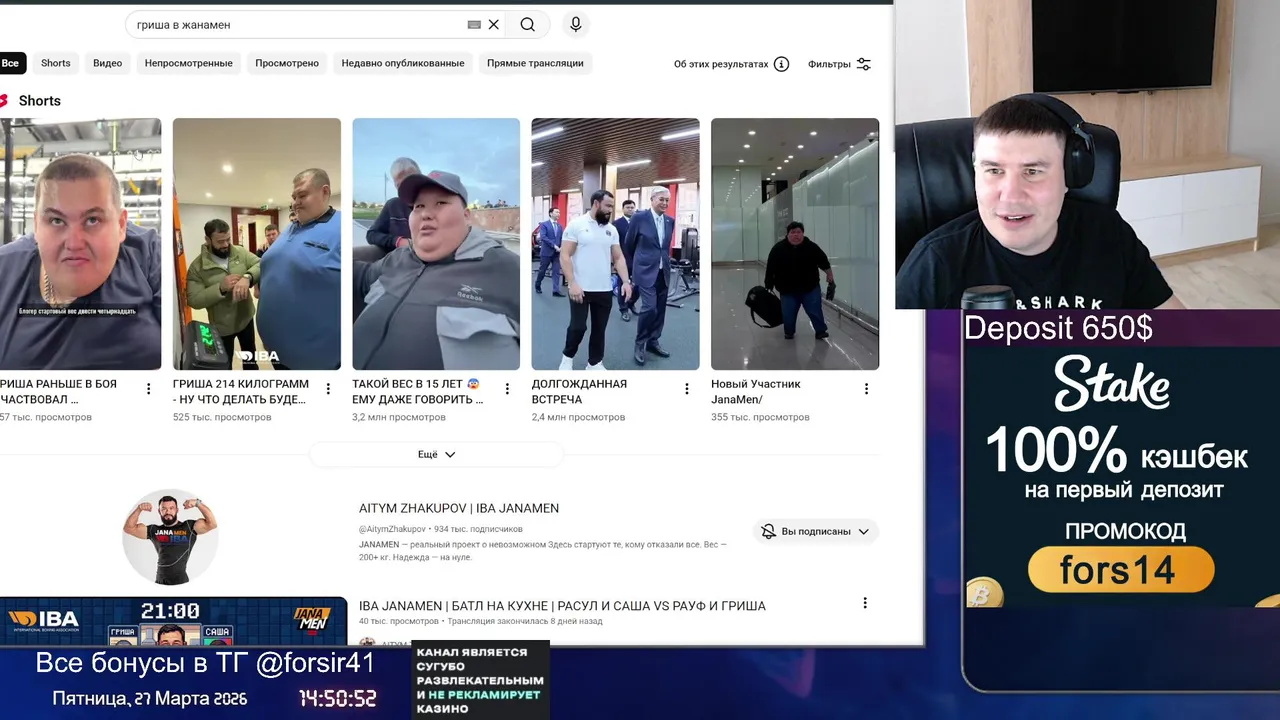Click the Shorts logo icon in section header
This screenshot has height=720, width=1280.
coord(3,101)
